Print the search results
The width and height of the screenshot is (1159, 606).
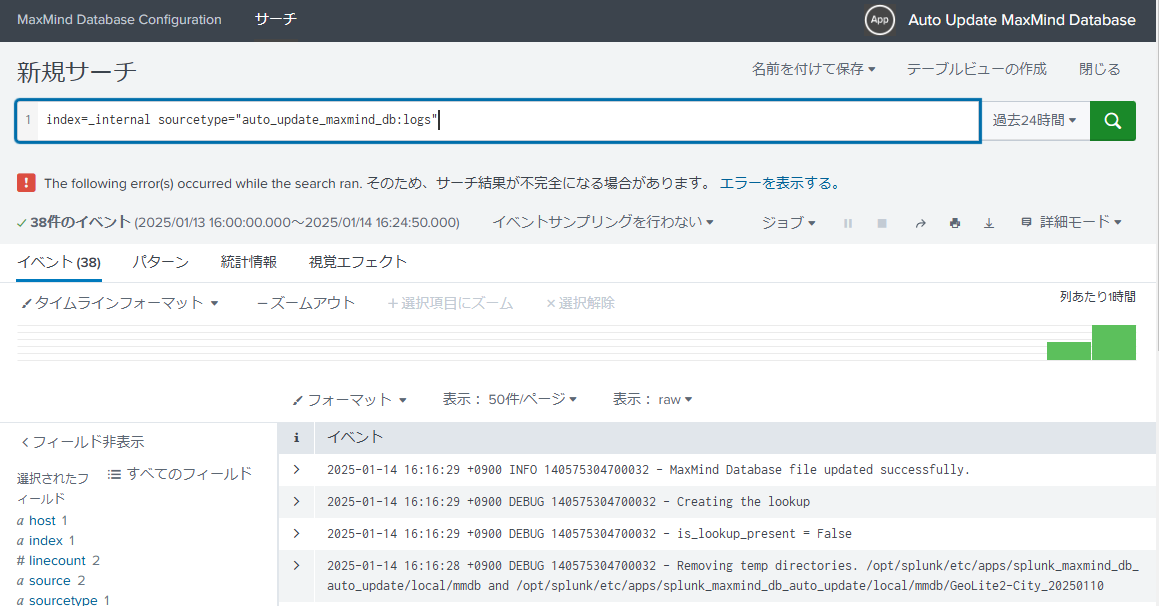pyautogui.click(x=954, y=222)
